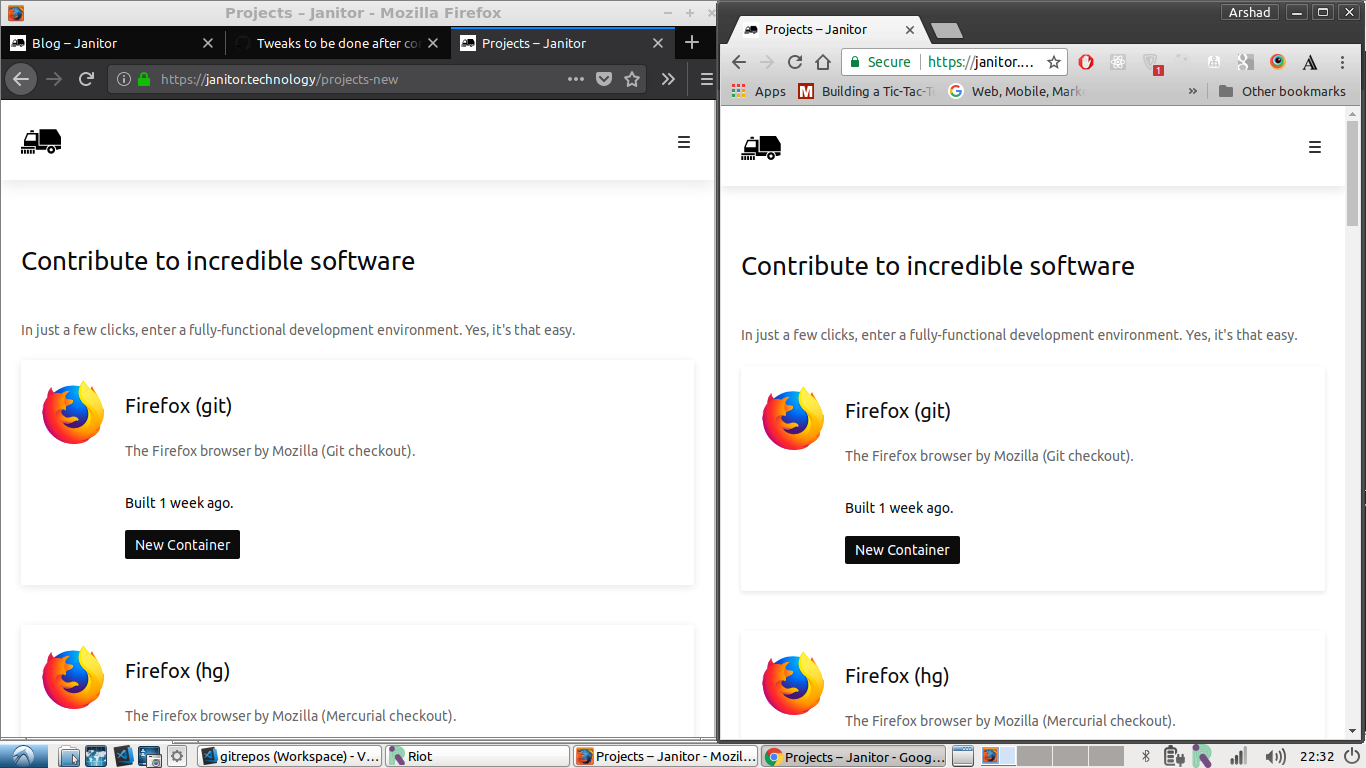Click Janitor truck logo in Chrome page
1366x768 pixels.
pos(761,147)
